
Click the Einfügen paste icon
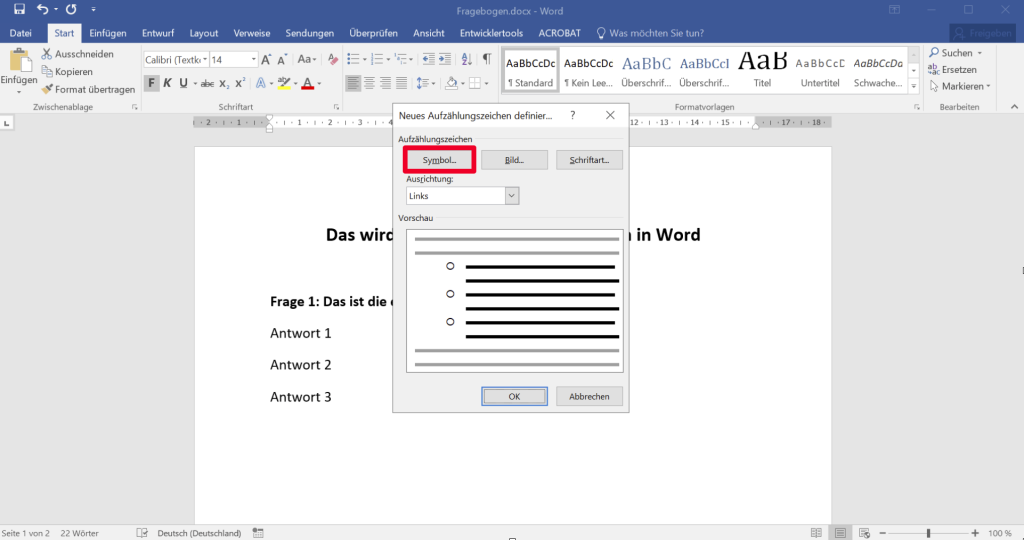19,60
